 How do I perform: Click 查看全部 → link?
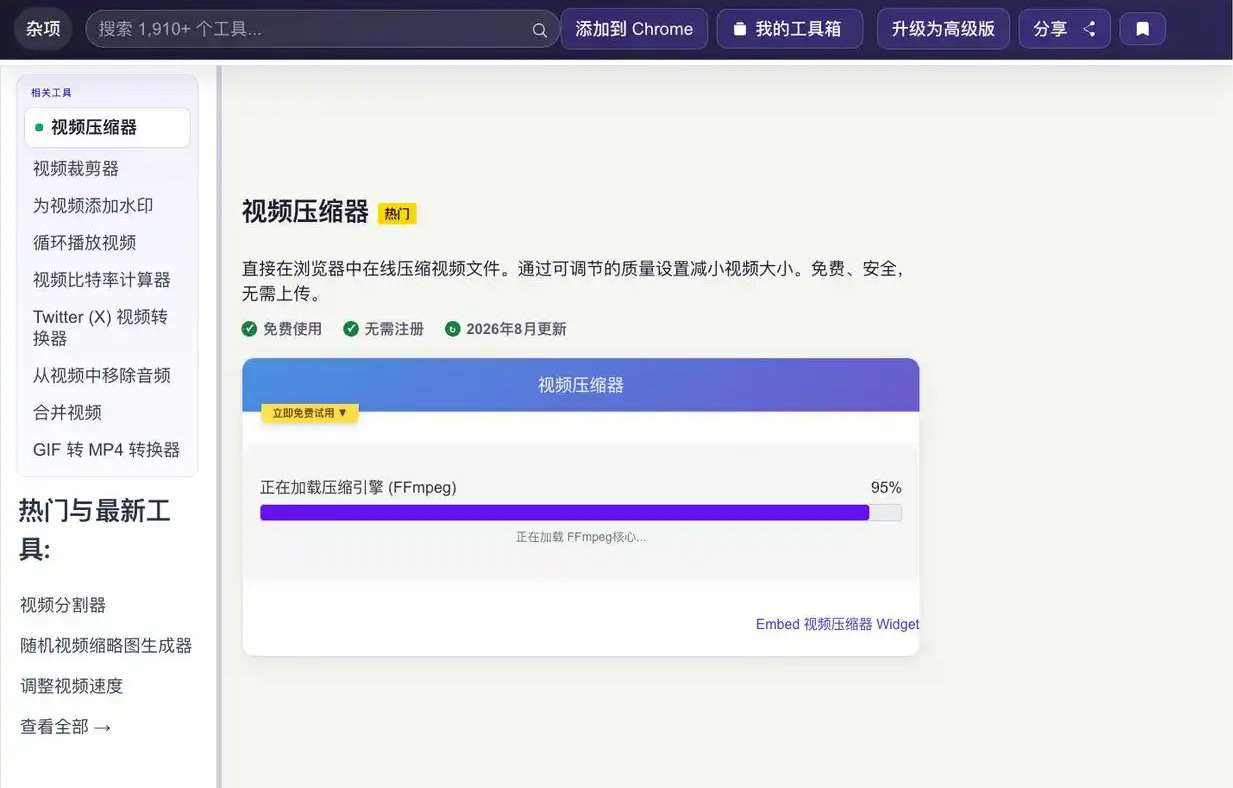point(66,727)
